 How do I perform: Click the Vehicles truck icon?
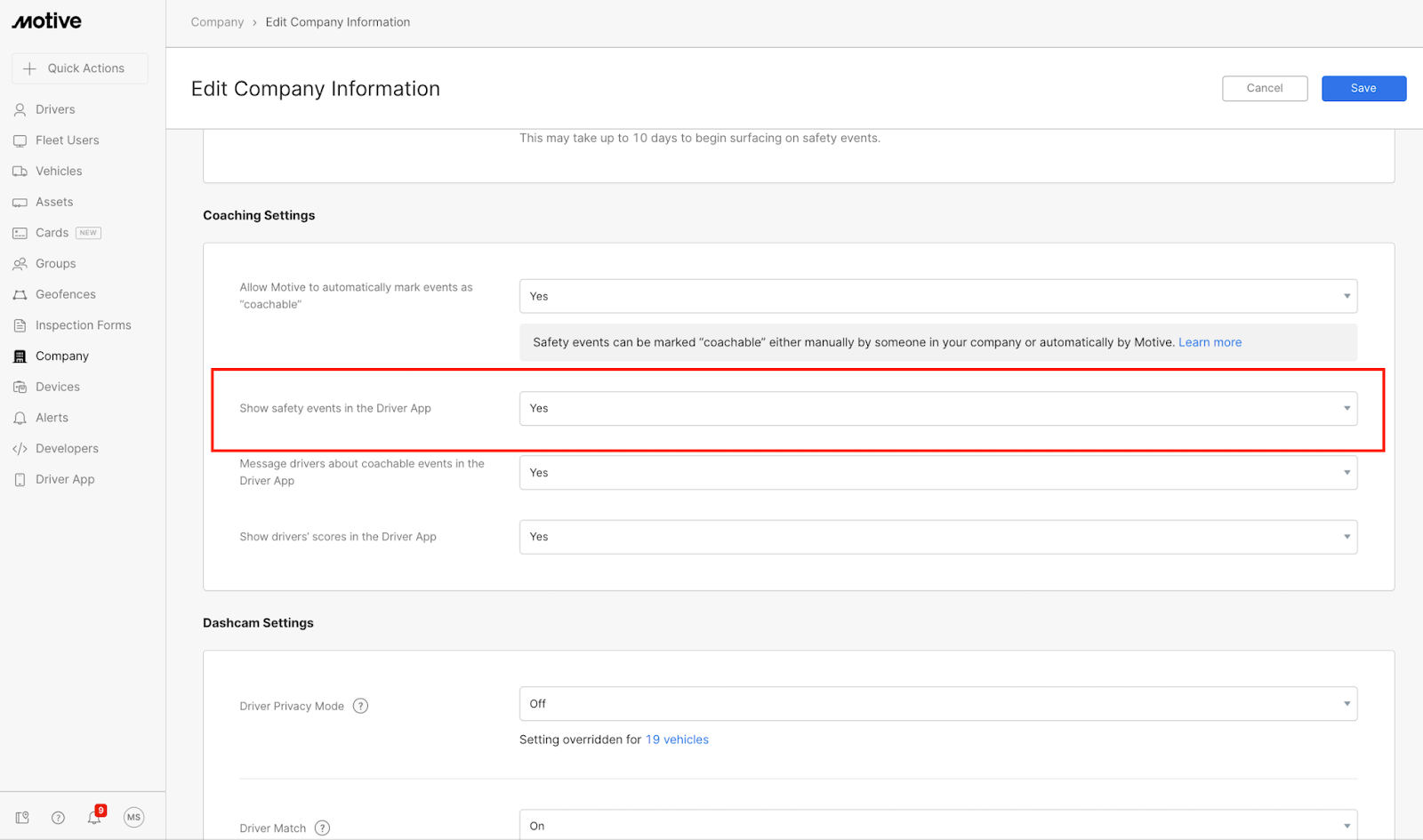pos(20,172)
